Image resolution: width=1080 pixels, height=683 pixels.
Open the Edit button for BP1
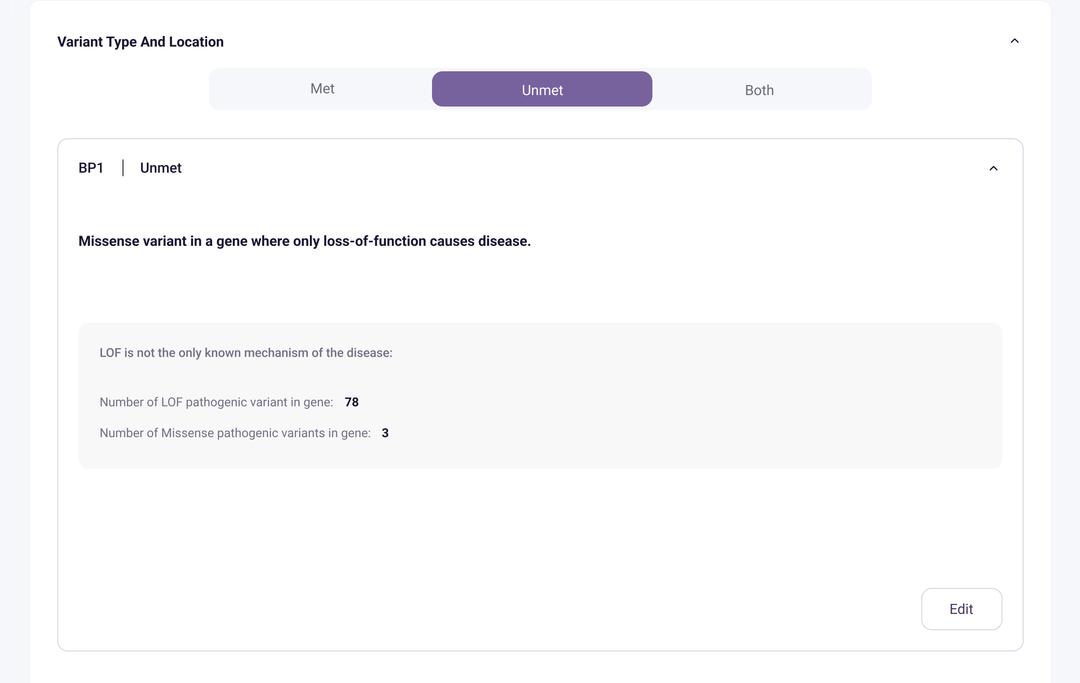[x=961, y=609]
